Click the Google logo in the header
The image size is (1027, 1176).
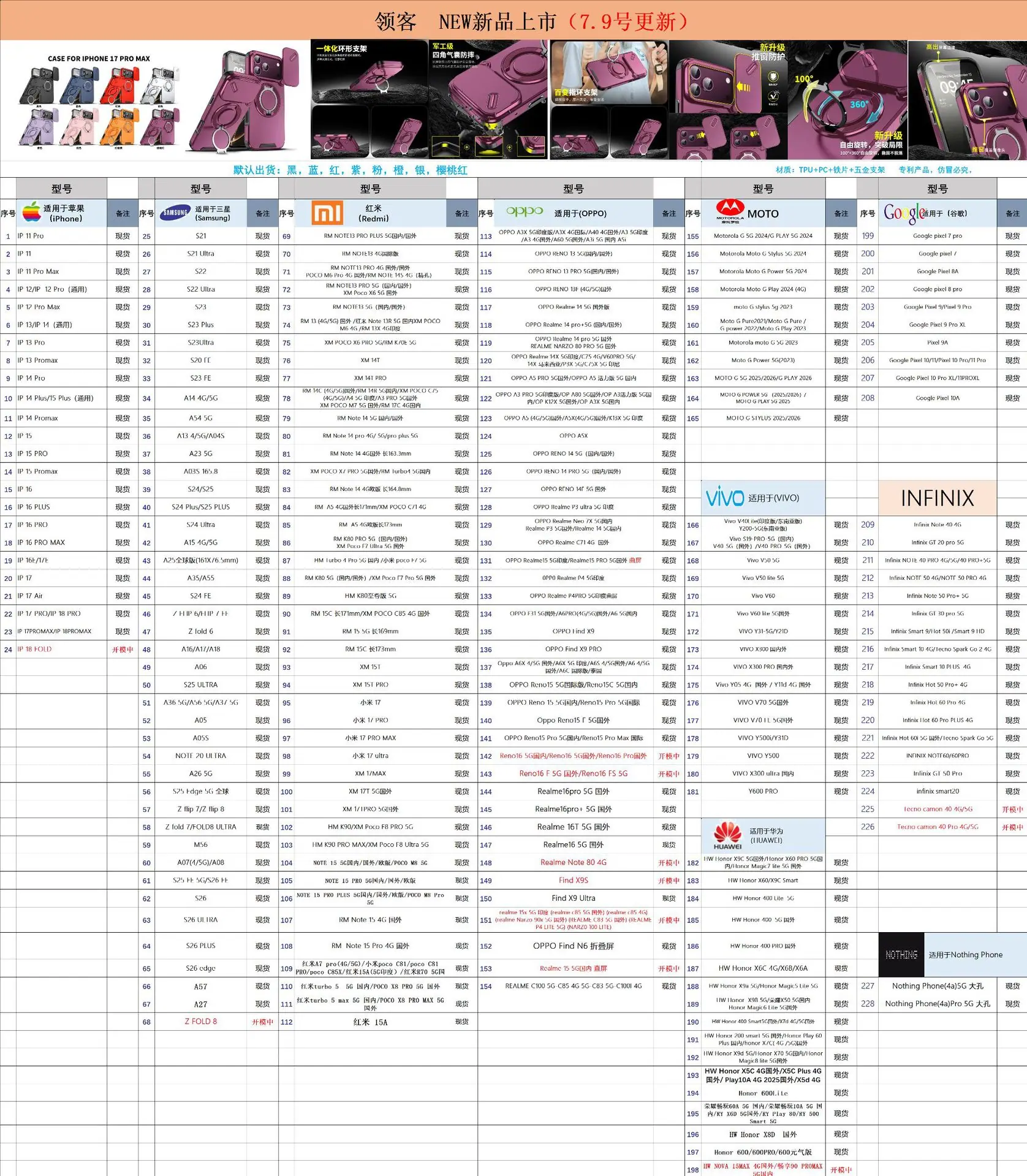pos(904,213)
